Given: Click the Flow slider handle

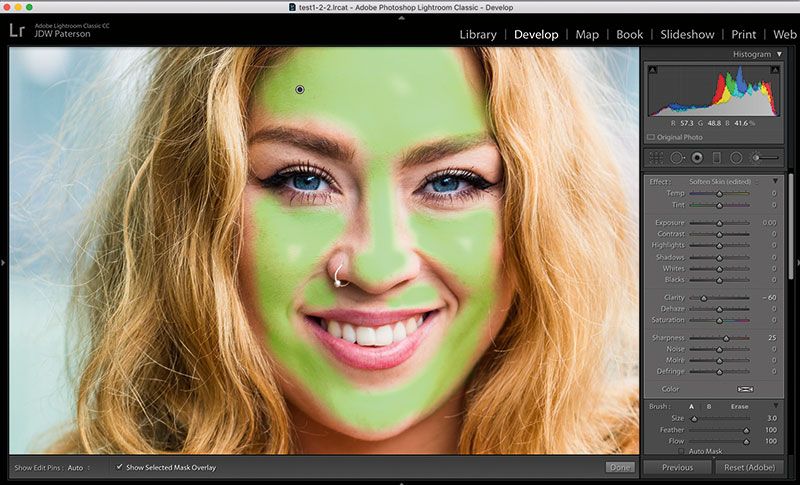Looking at the screenshot, I should (x=746, y=442).
